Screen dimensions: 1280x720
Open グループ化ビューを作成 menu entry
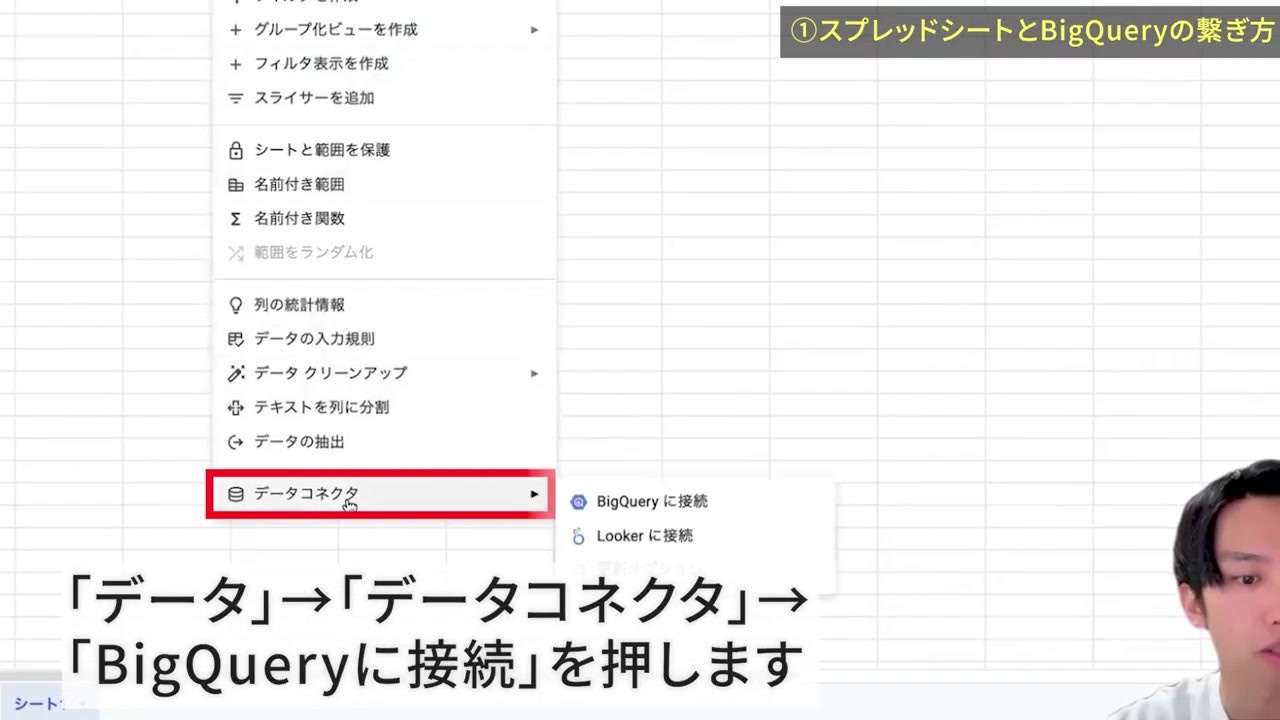(384, 30)
